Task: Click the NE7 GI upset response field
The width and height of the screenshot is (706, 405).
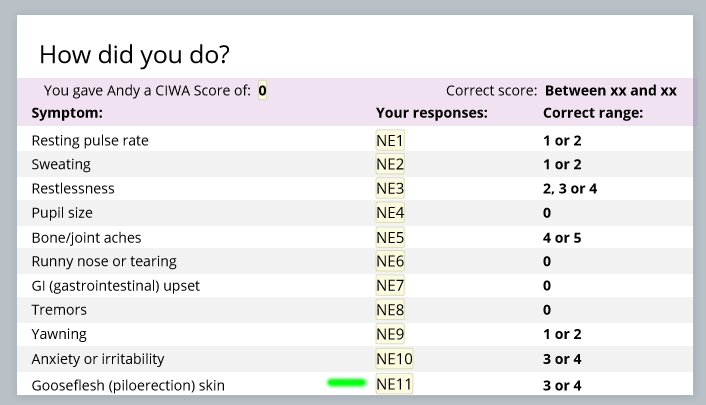Action: point(389,286)
